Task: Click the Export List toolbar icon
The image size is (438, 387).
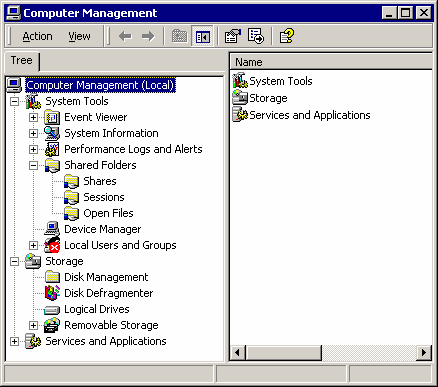Action: click(x=256, y=36)
